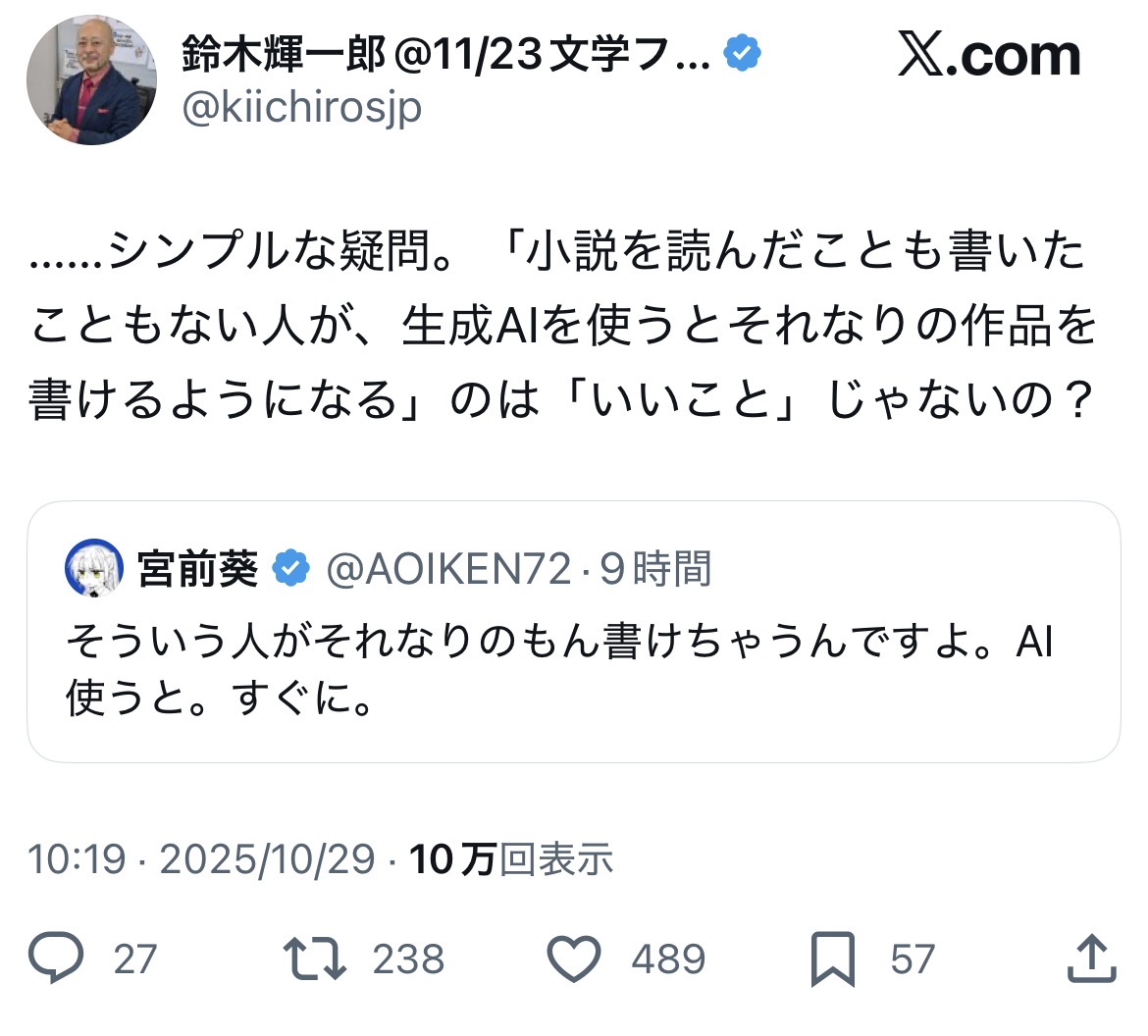Click the X.com logo
The height and width of the screenshot is (1036, 1148).
(x=988, y=55)
